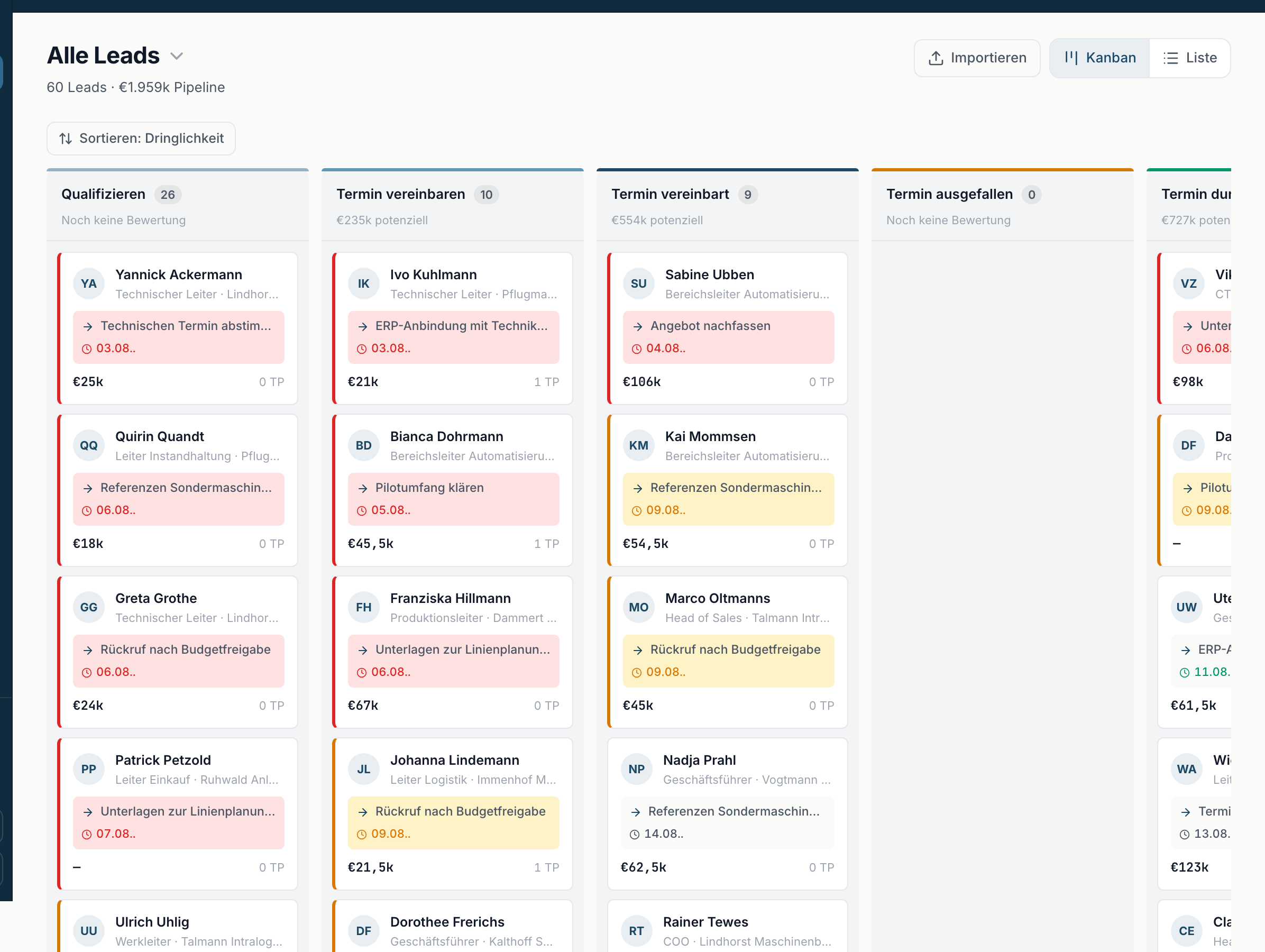Click the VZ avatar in Termin durchgeführt column
Viewport: 1265px width, 952px height.
pyautogui.click(x=1189, y=283)
